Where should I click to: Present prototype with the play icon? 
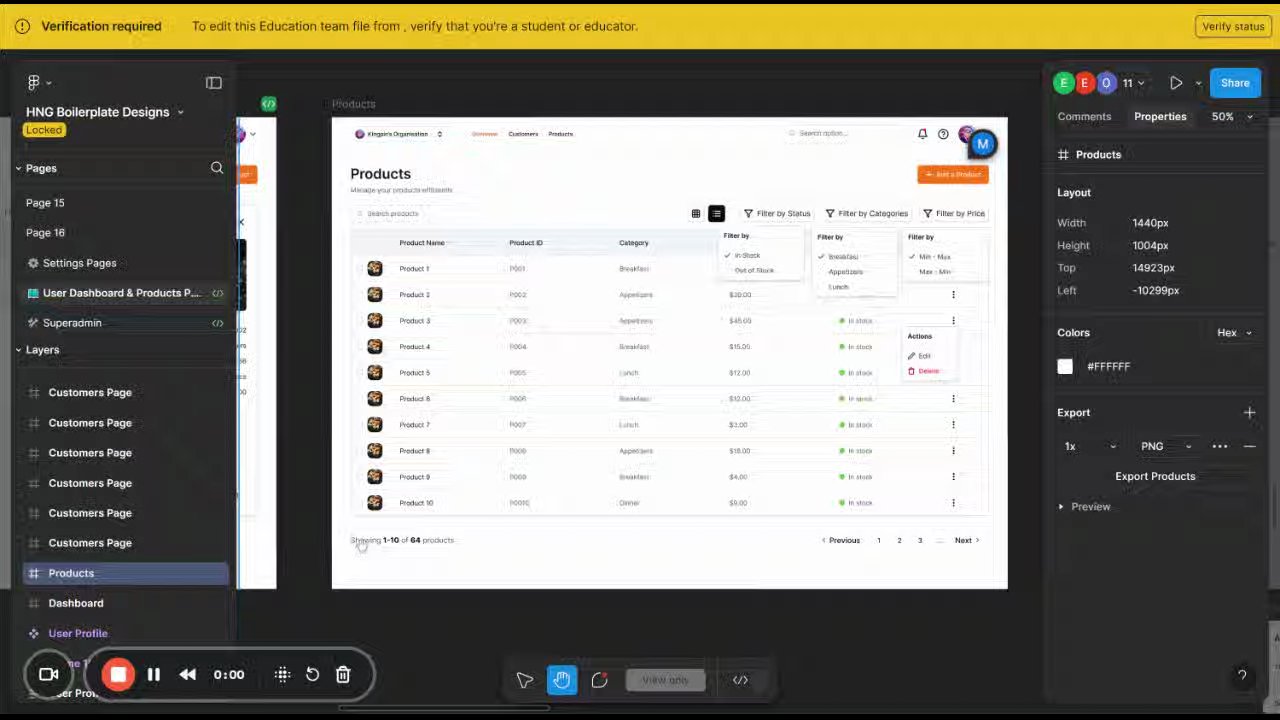coord(1176,83)
